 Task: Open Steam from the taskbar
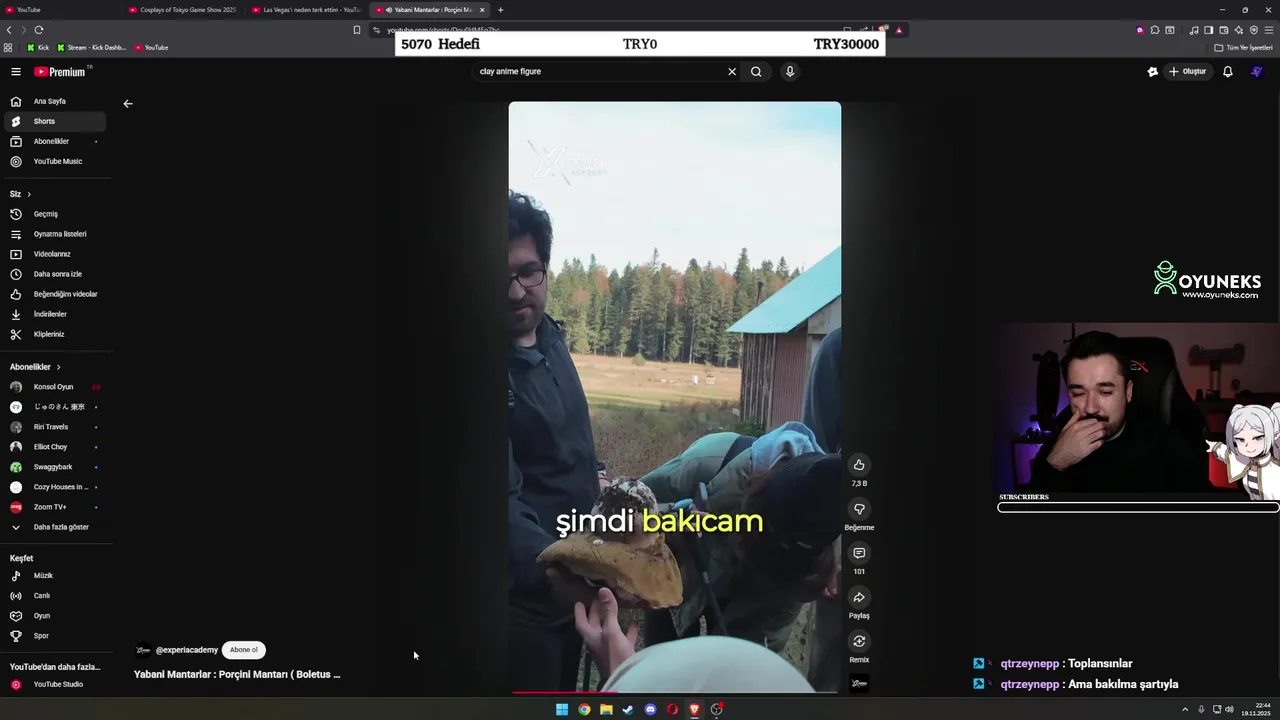pyautogui.click(x=628, y=710)
